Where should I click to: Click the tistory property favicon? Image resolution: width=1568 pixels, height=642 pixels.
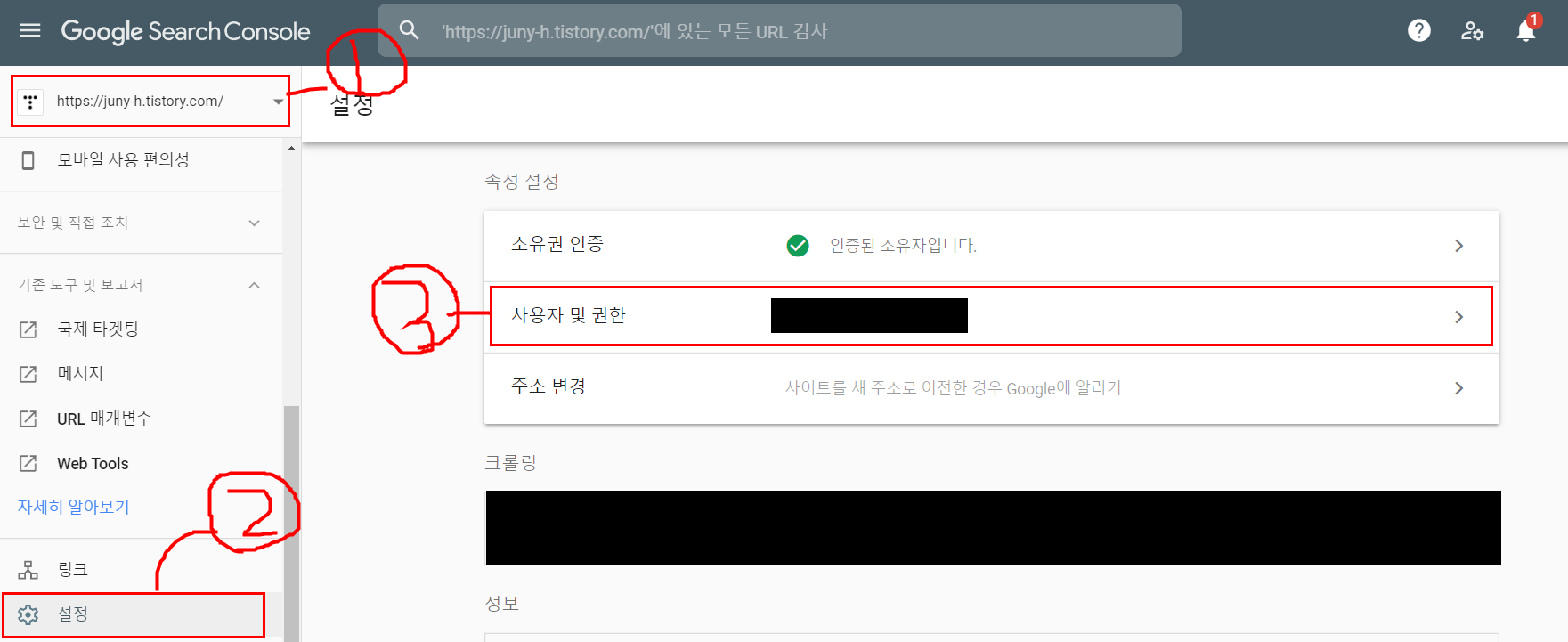coord(30,102)
